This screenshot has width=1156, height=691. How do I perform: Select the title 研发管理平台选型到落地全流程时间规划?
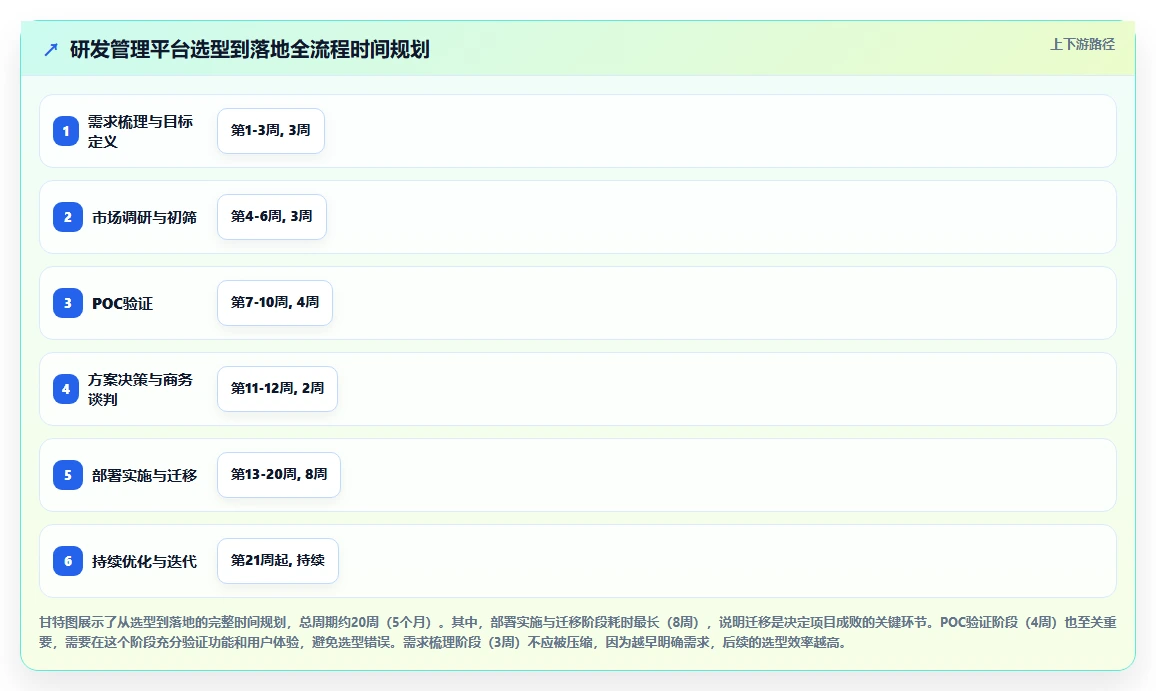coord(249,49)
